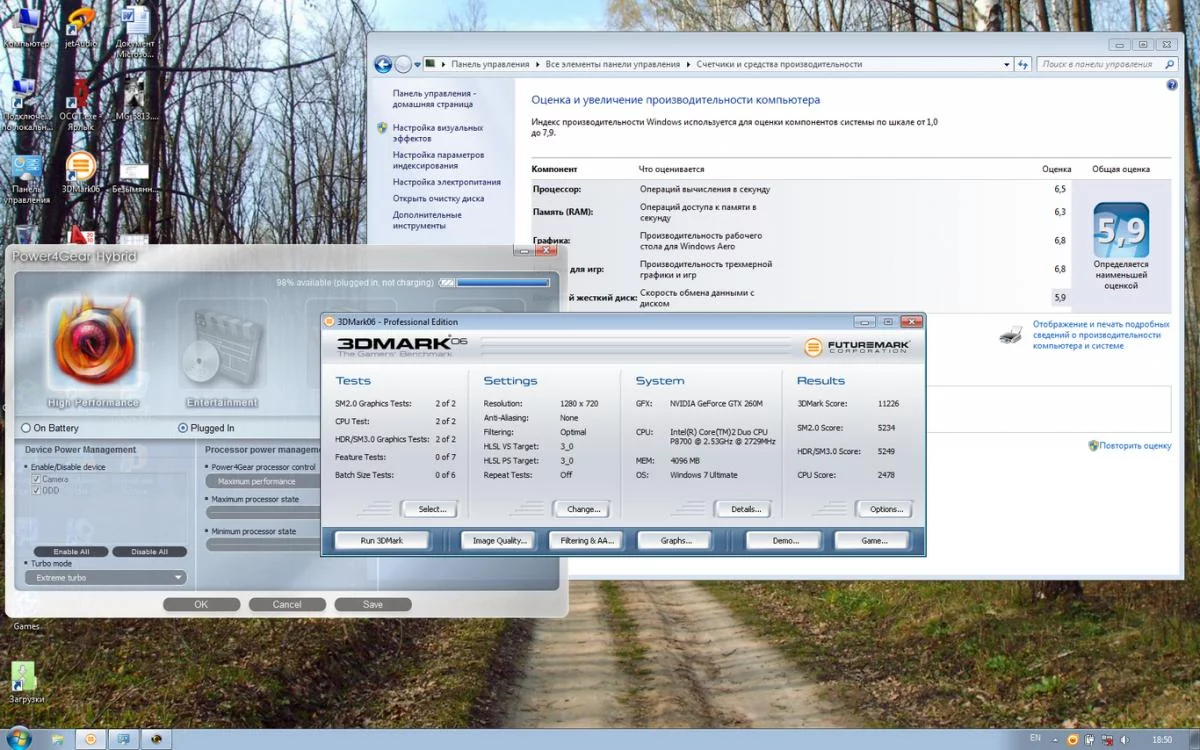Go back in Control Panel window

[x=383, y=64]
